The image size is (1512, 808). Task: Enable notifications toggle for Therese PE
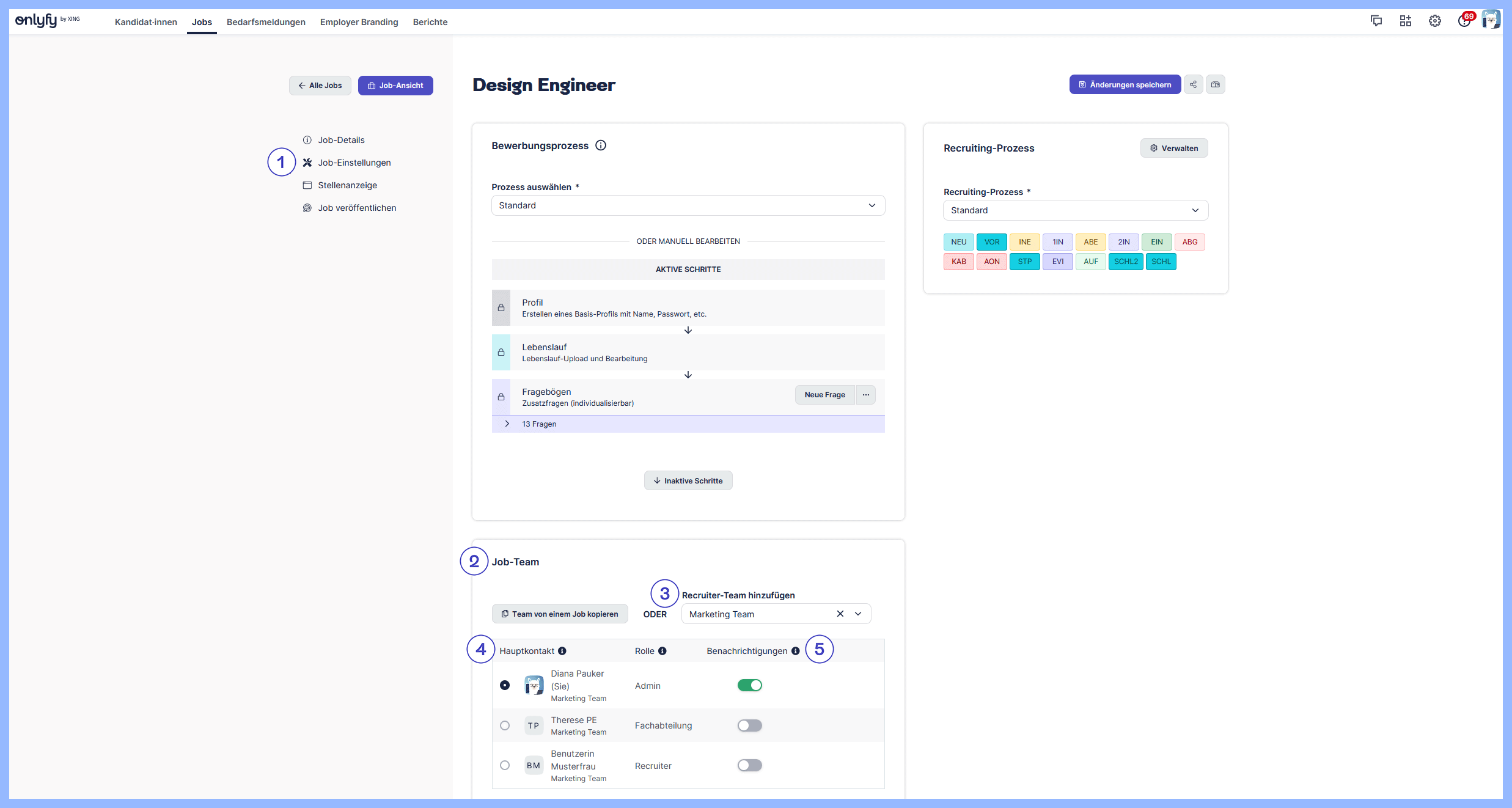[749, 725]
